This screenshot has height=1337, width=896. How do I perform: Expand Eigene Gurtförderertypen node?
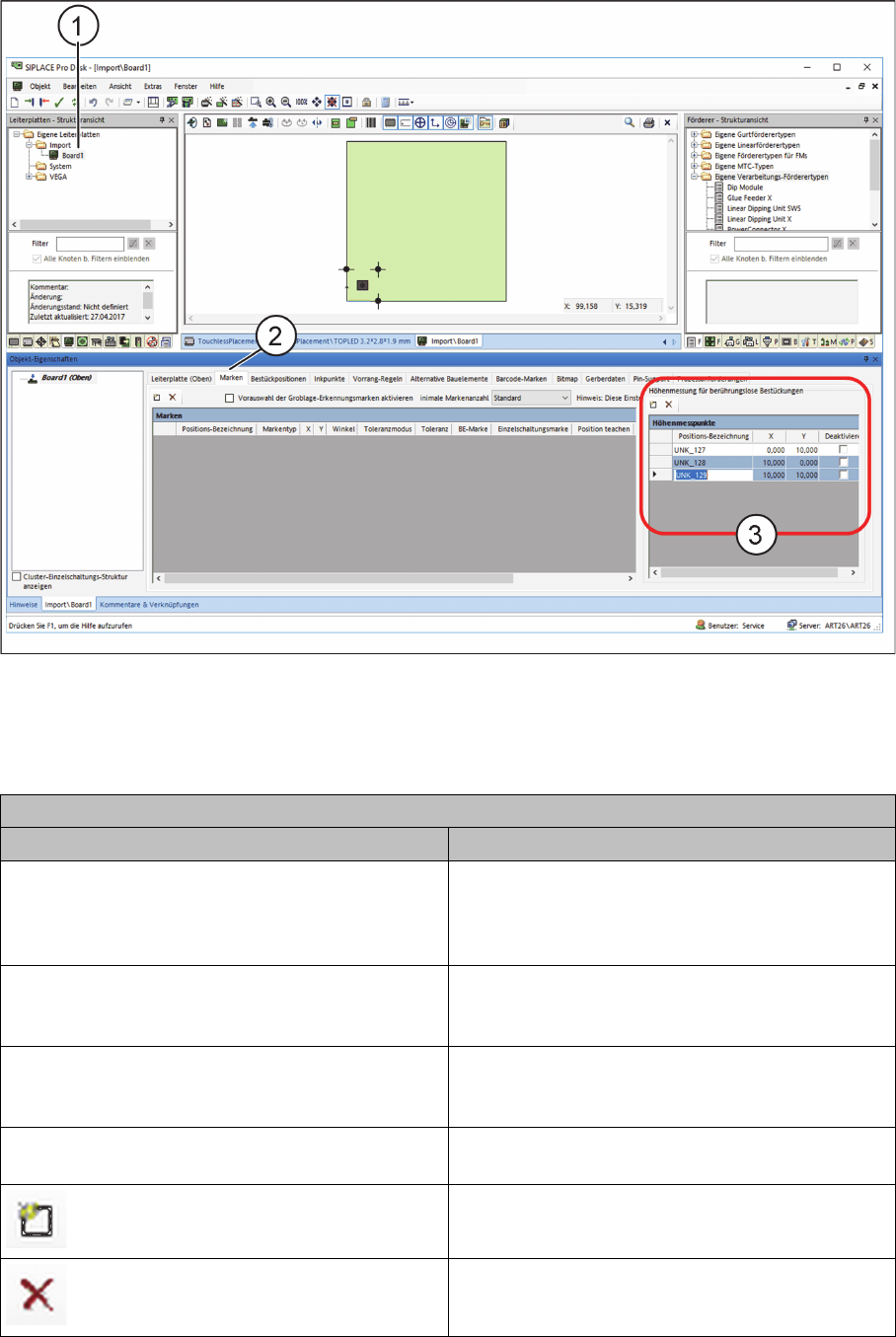point(694,134)
